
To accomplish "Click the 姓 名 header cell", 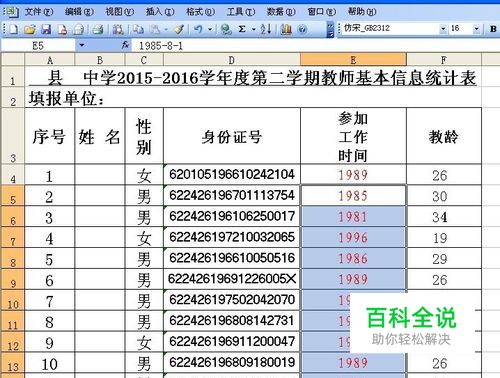I will point(100,136).
